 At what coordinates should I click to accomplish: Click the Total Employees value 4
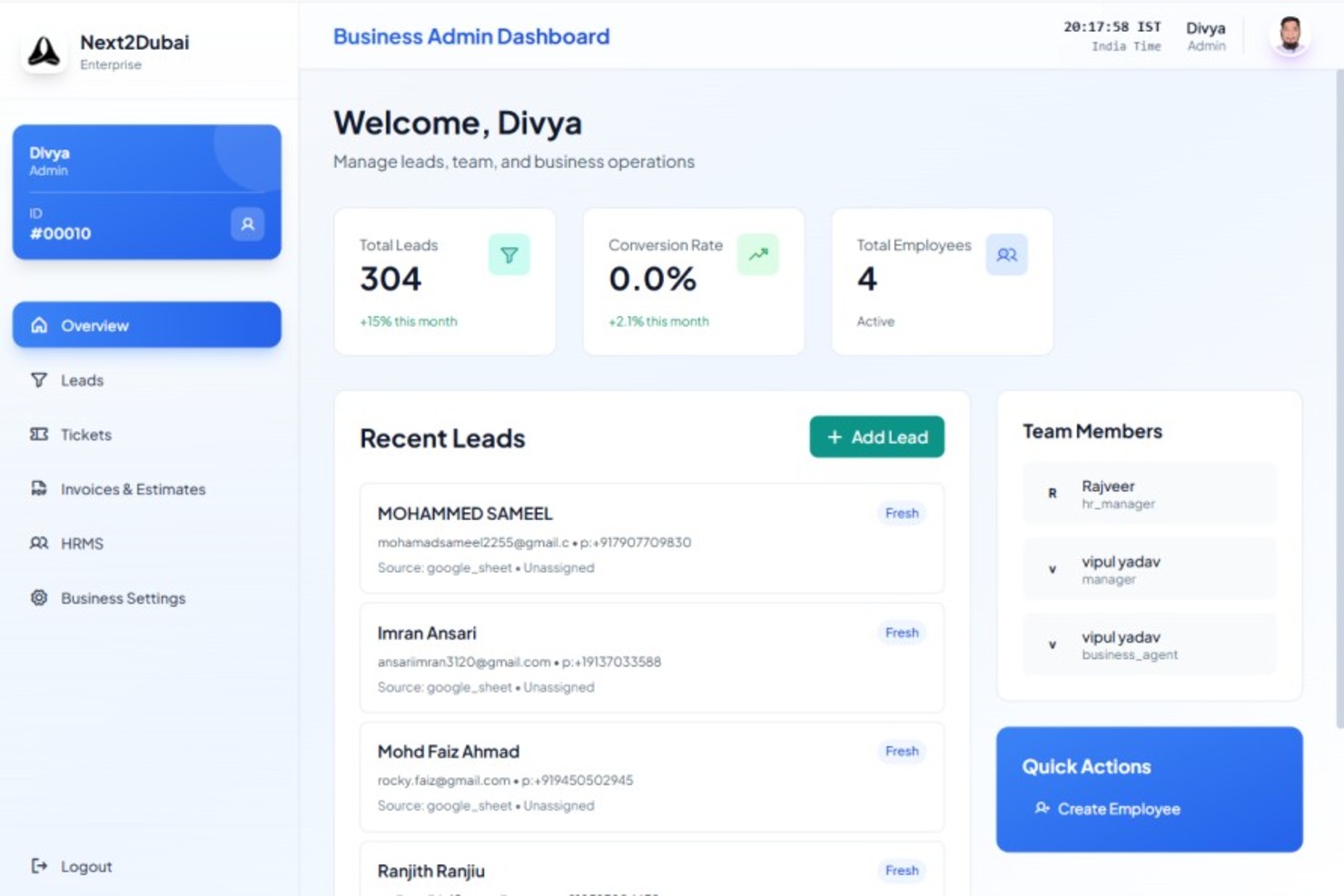tap(867, 279)
